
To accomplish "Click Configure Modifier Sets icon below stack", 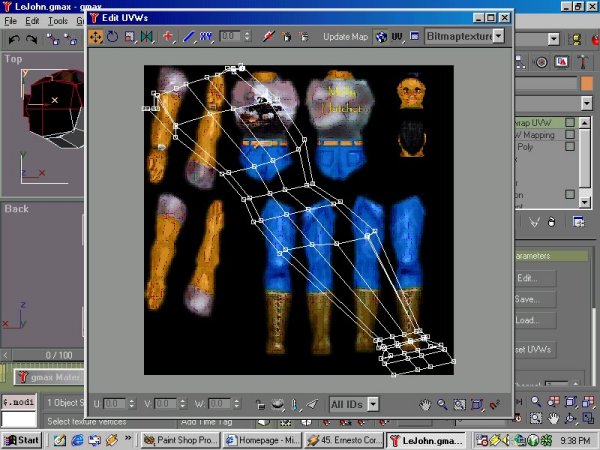I will pos(578,222).
